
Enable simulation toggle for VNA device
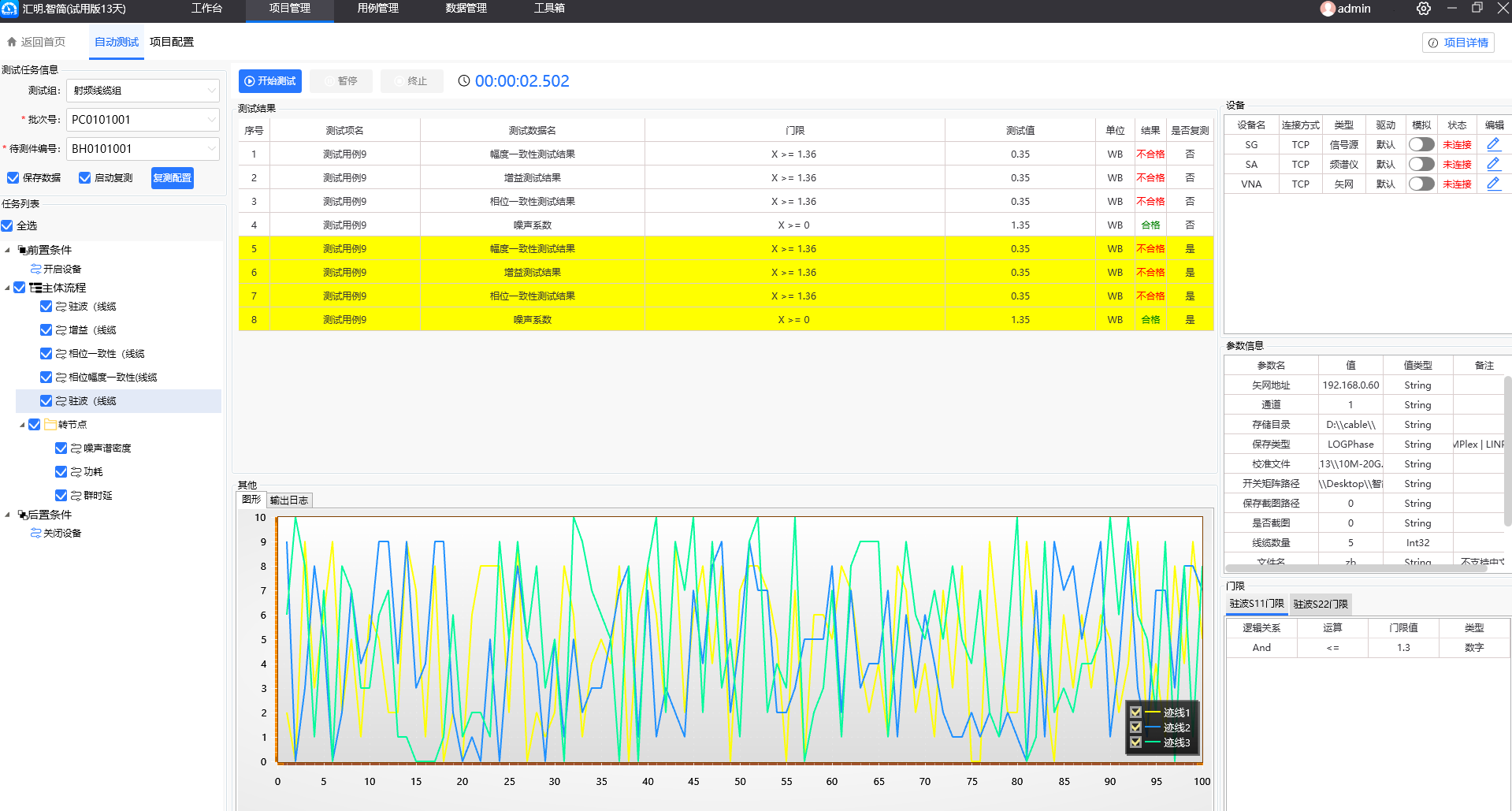(1421, 184)
